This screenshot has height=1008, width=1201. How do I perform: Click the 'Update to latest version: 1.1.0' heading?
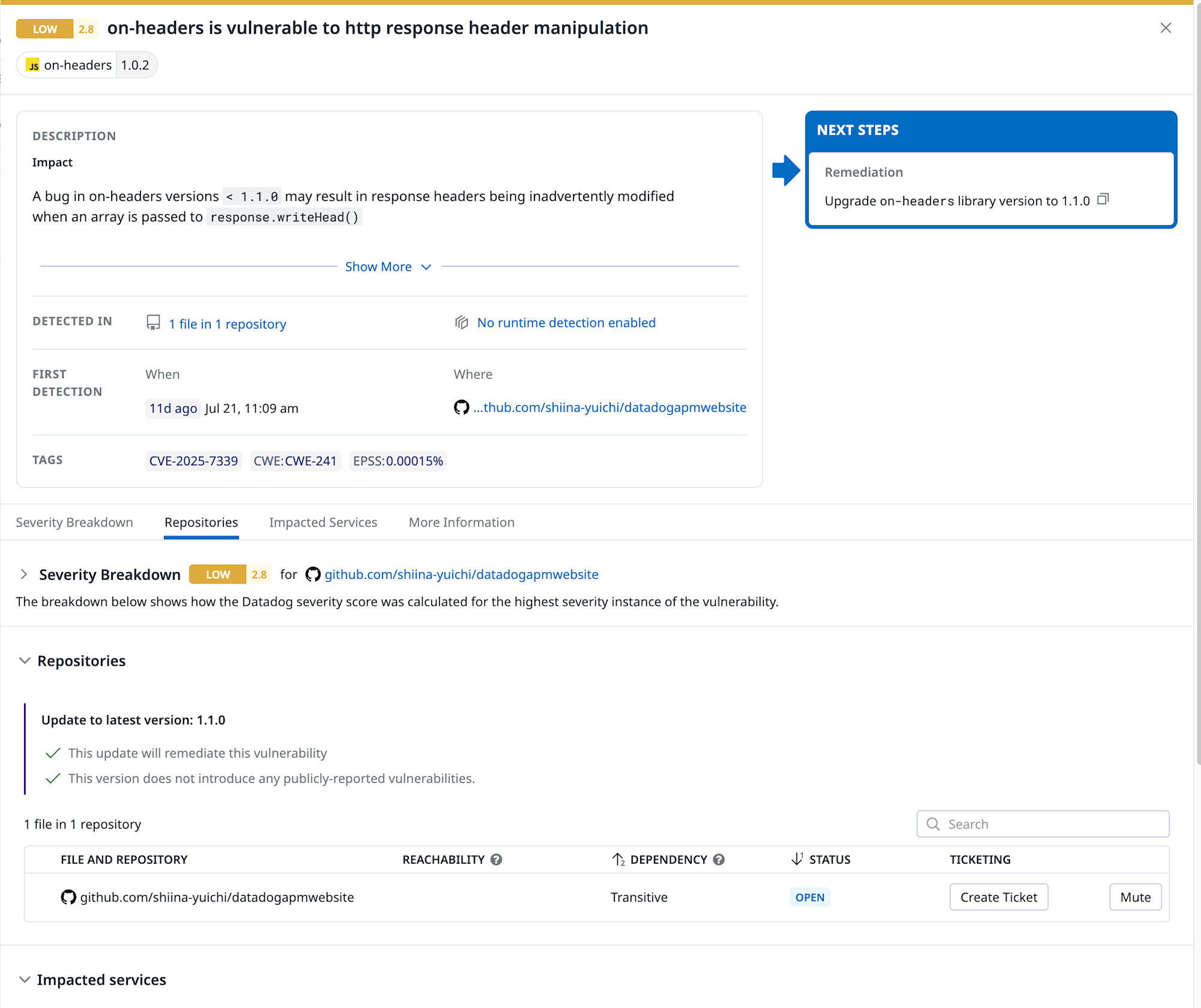133,720
